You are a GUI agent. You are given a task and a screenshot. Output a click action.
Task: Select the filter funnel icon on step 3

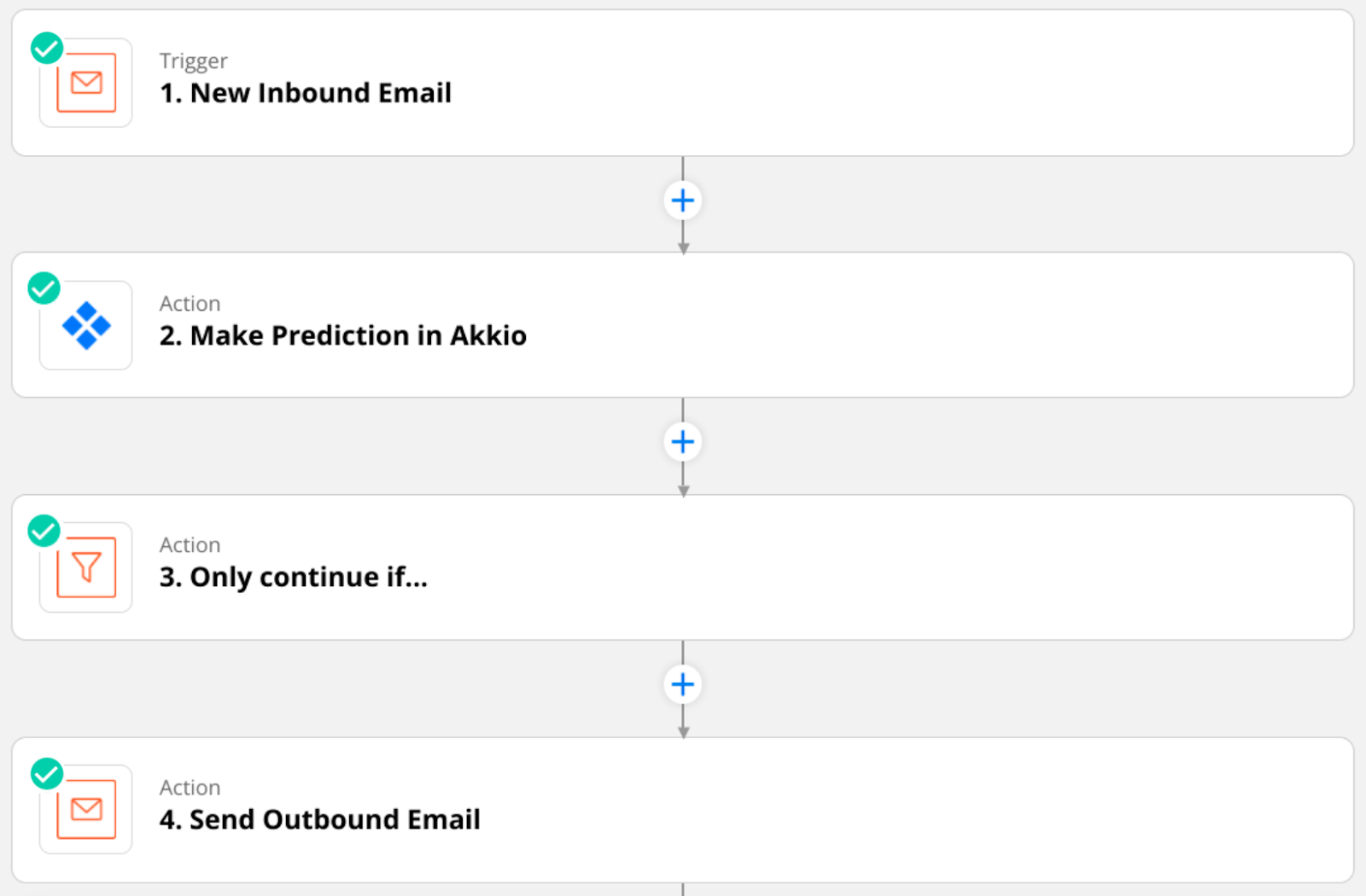(85, 567)
